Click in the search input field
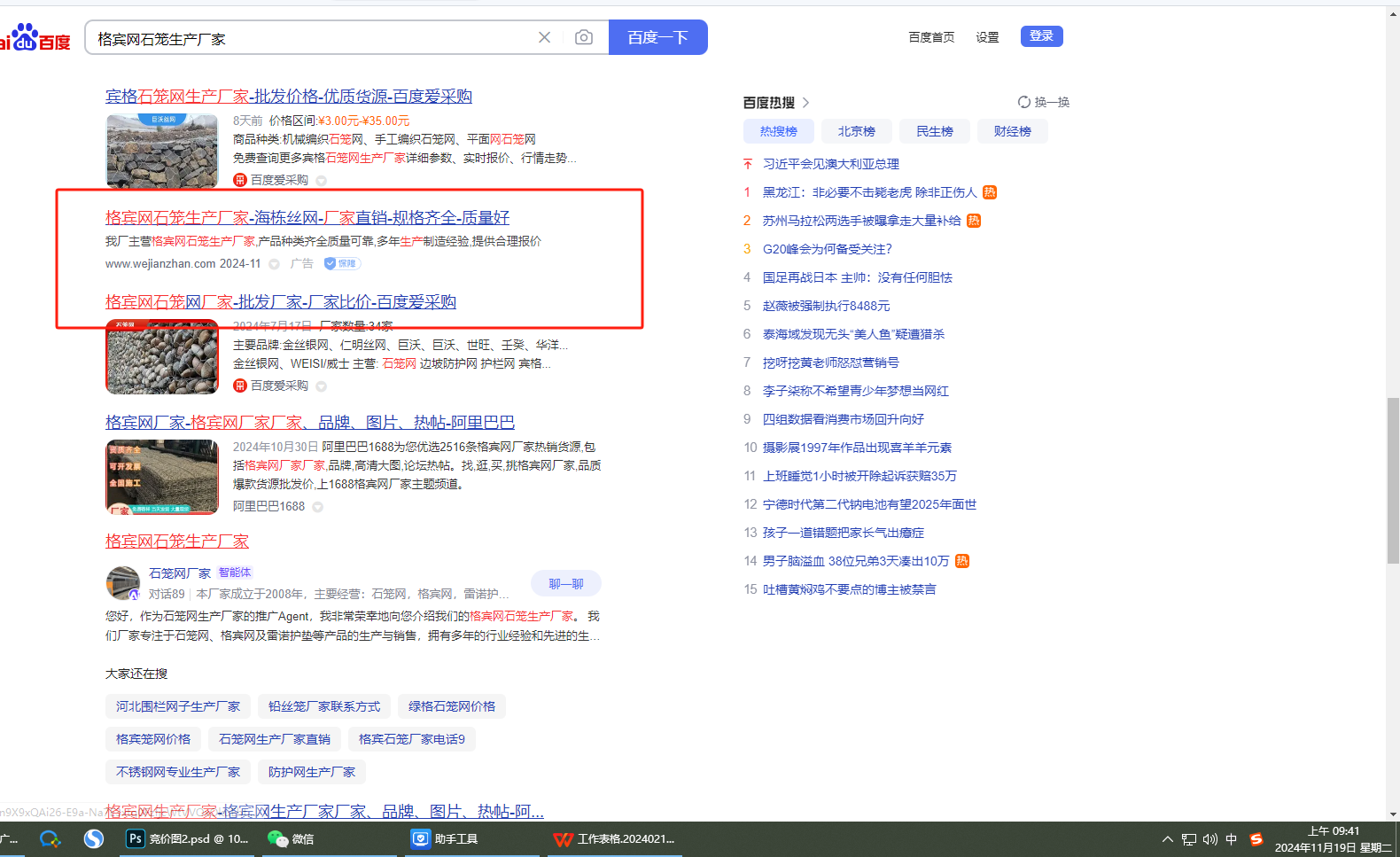 coord(310,38)
